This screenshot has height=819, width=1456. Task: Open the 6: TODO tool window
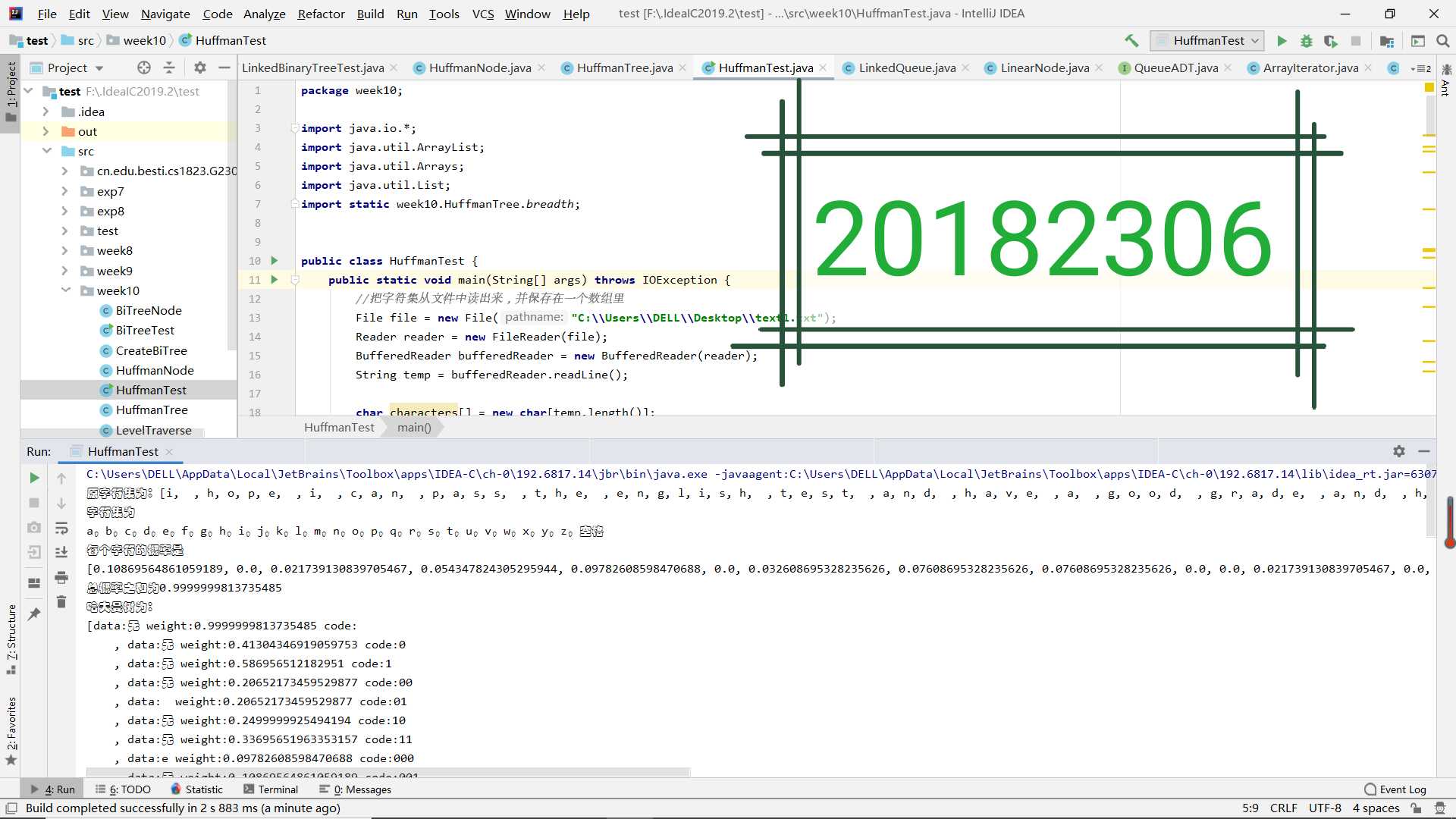pos(124,789)
